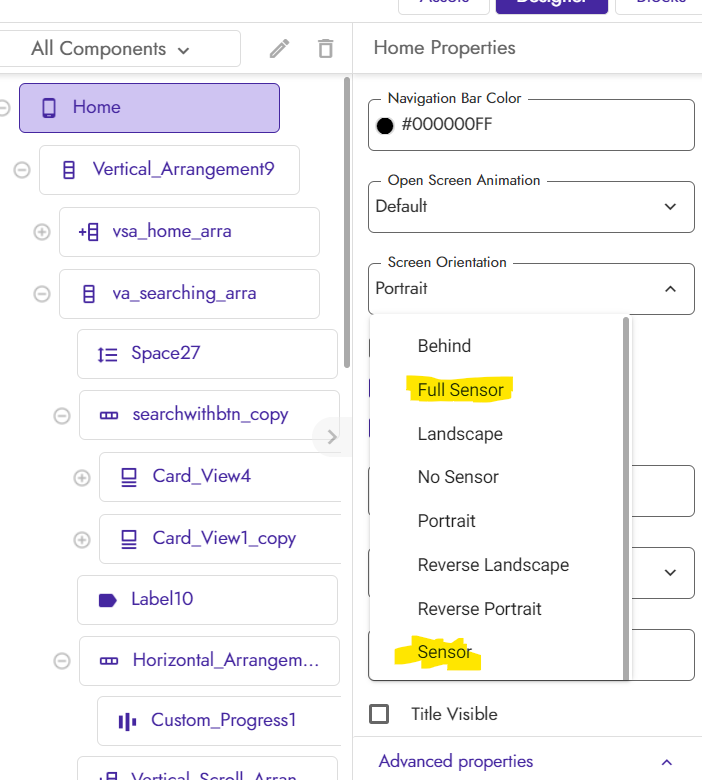Collapse the va_searching_arra tree node
The height and width of the screenshot is (780, 702).
pos(42,294)
